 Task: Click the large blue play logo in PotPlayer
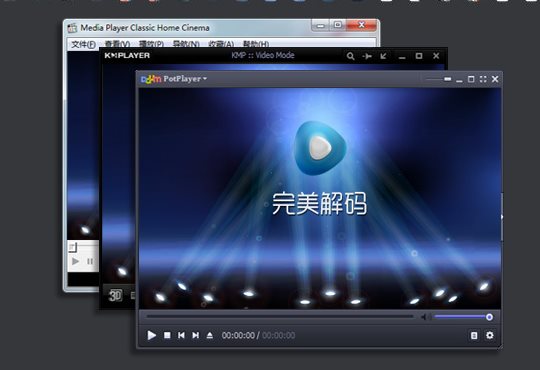[320, 148]
